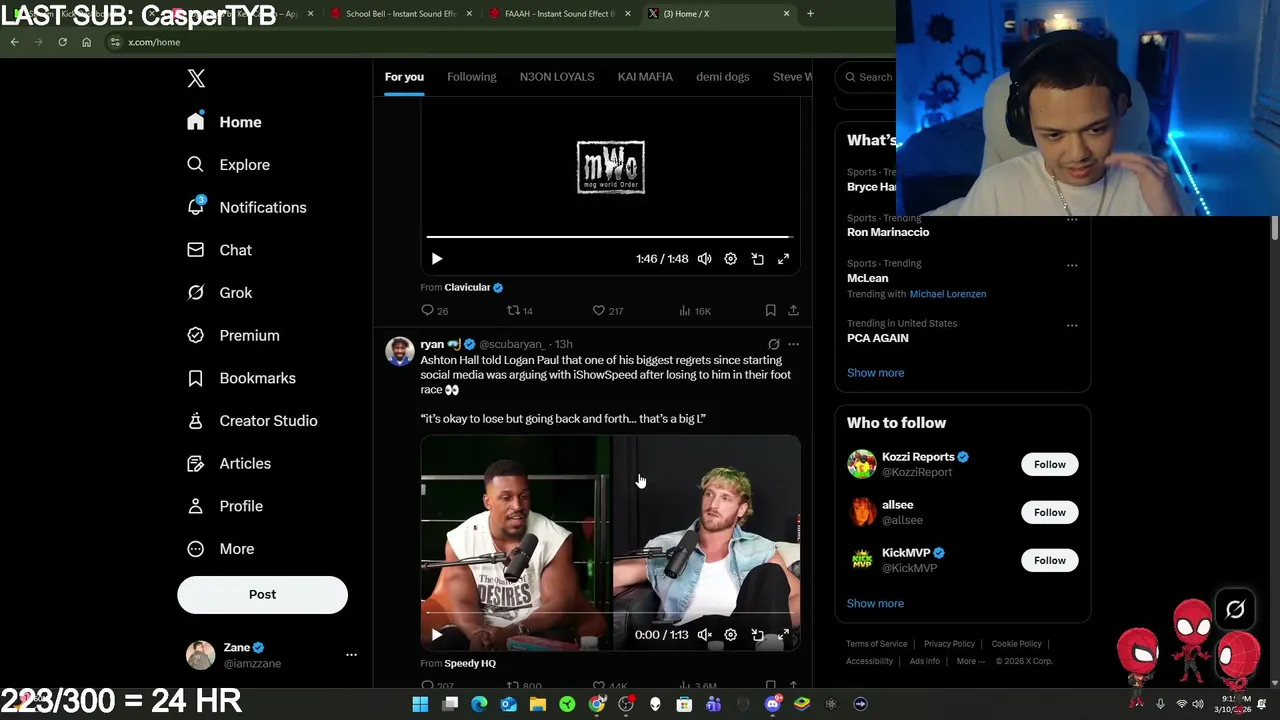Screen dimensions: 1280x720
Task: Switch to the demi dogs tab
Action: click(722, 77)
